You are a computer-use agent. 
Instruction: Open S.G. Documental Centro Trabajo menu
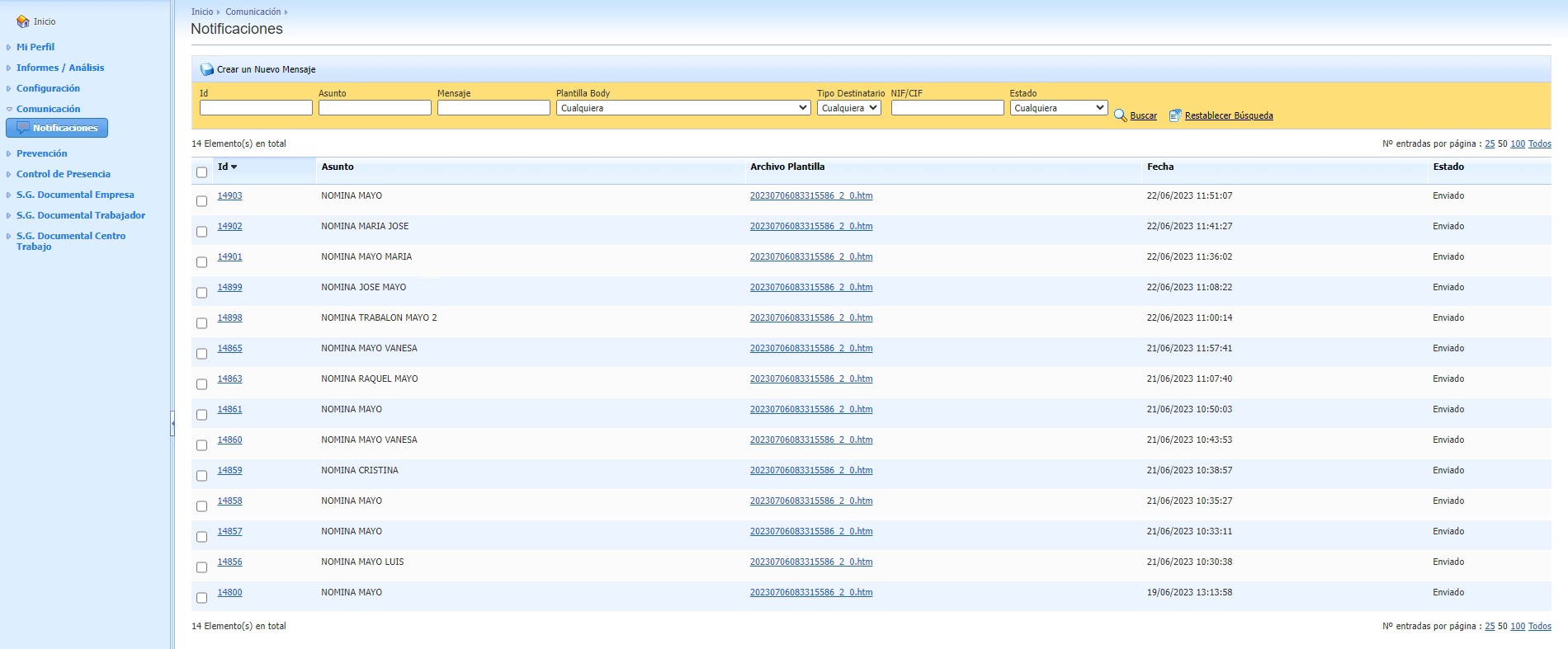71,241
